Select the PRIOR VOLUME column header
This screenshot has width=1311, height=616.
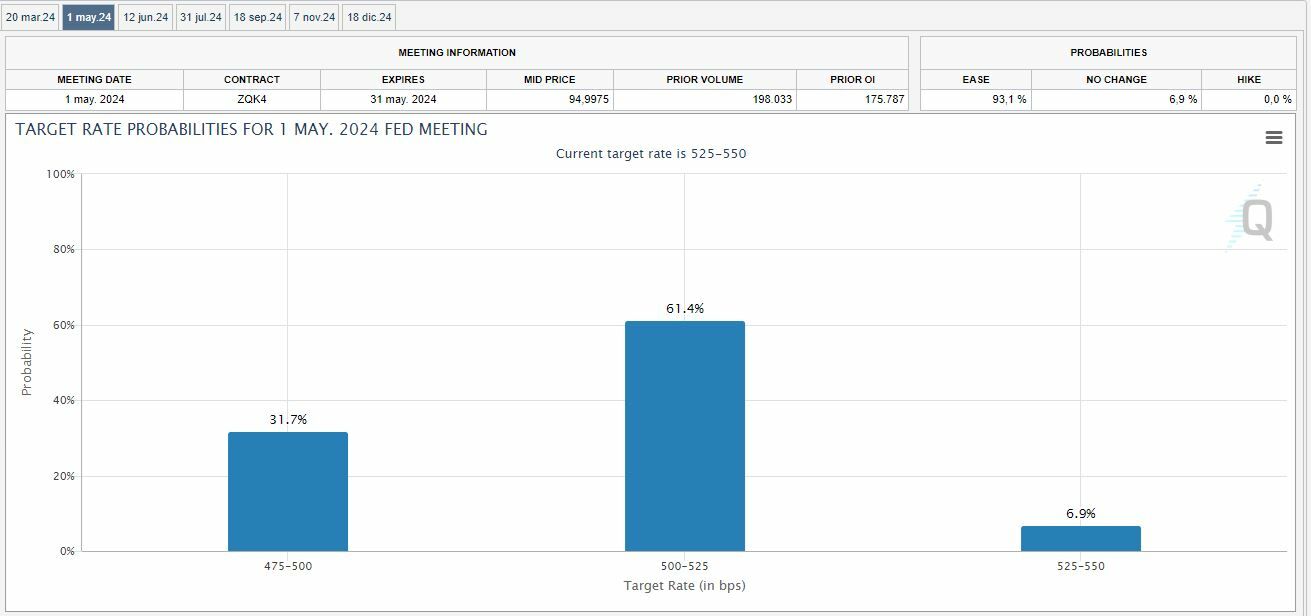(x=705, y=79)
